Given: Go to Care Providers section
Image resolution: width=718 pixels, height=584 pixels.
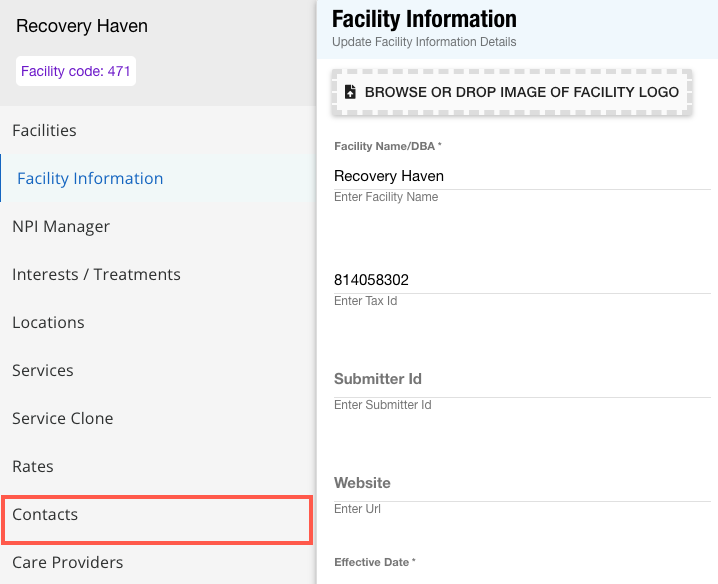Looking at the screenshot, I should pyautogui.click(x=67, y=562).
